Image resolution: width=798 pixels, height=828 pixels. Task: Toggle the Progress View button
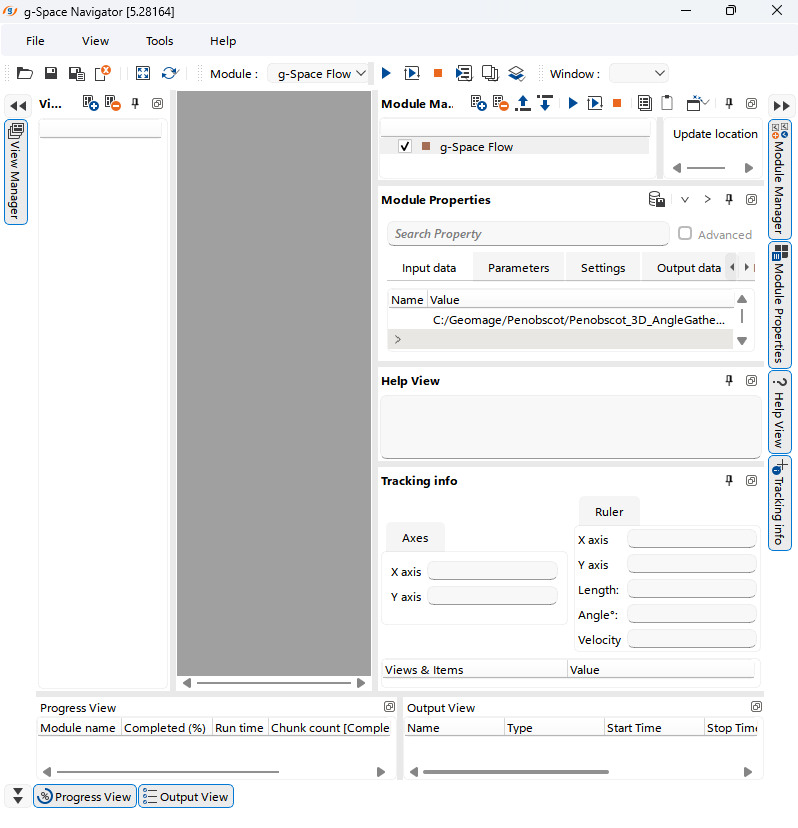tap(85, 796)
